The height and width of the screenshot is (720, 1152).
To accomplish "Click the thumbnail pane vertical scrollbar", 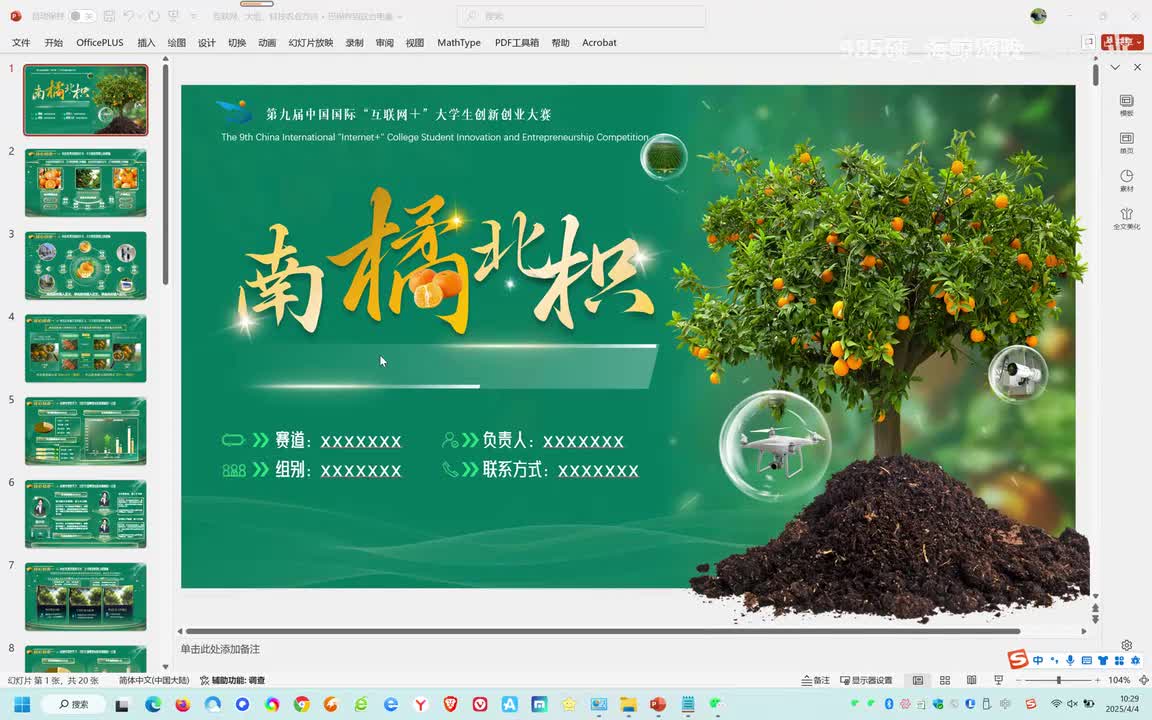I will pos(165,174).
